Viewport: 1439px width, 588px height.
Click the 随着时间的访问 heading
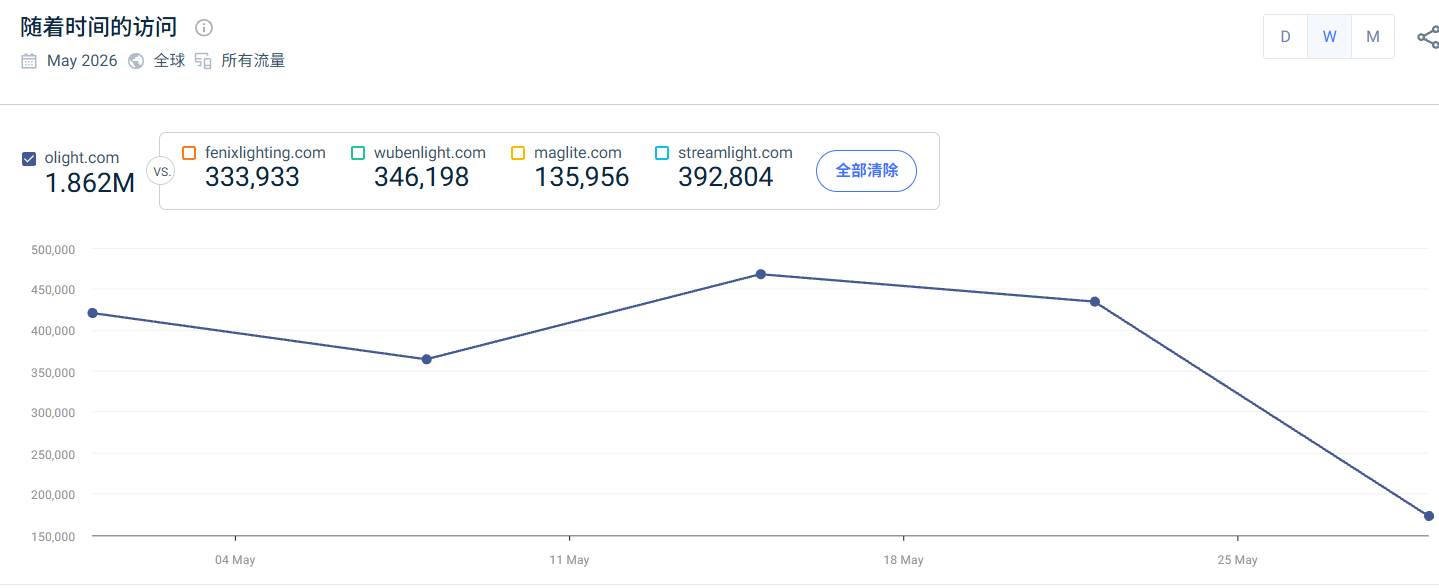[99, 28]
